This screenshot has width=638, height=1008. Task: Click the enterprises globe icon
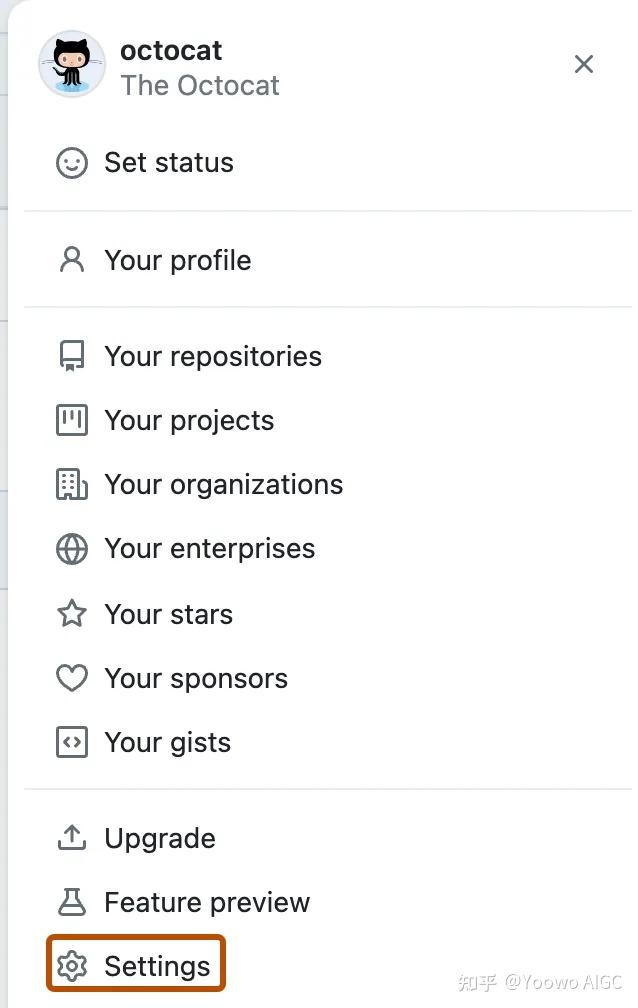point(72,549)
